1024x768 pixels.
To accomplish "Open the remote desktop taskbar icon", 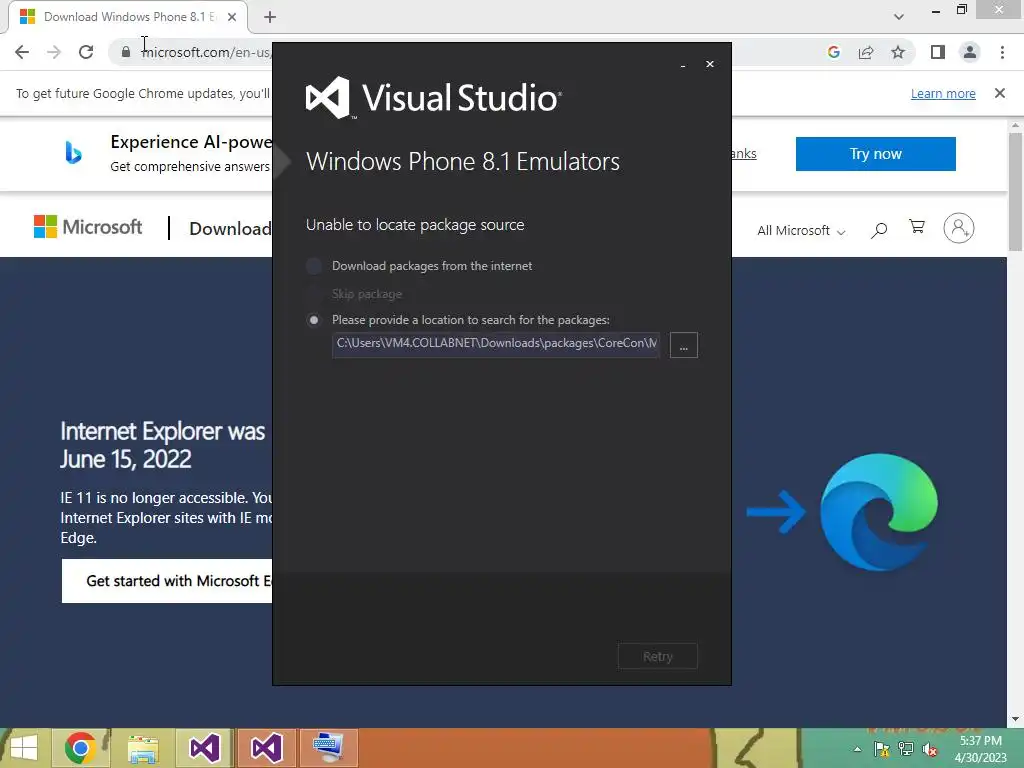I will (328, 748).
